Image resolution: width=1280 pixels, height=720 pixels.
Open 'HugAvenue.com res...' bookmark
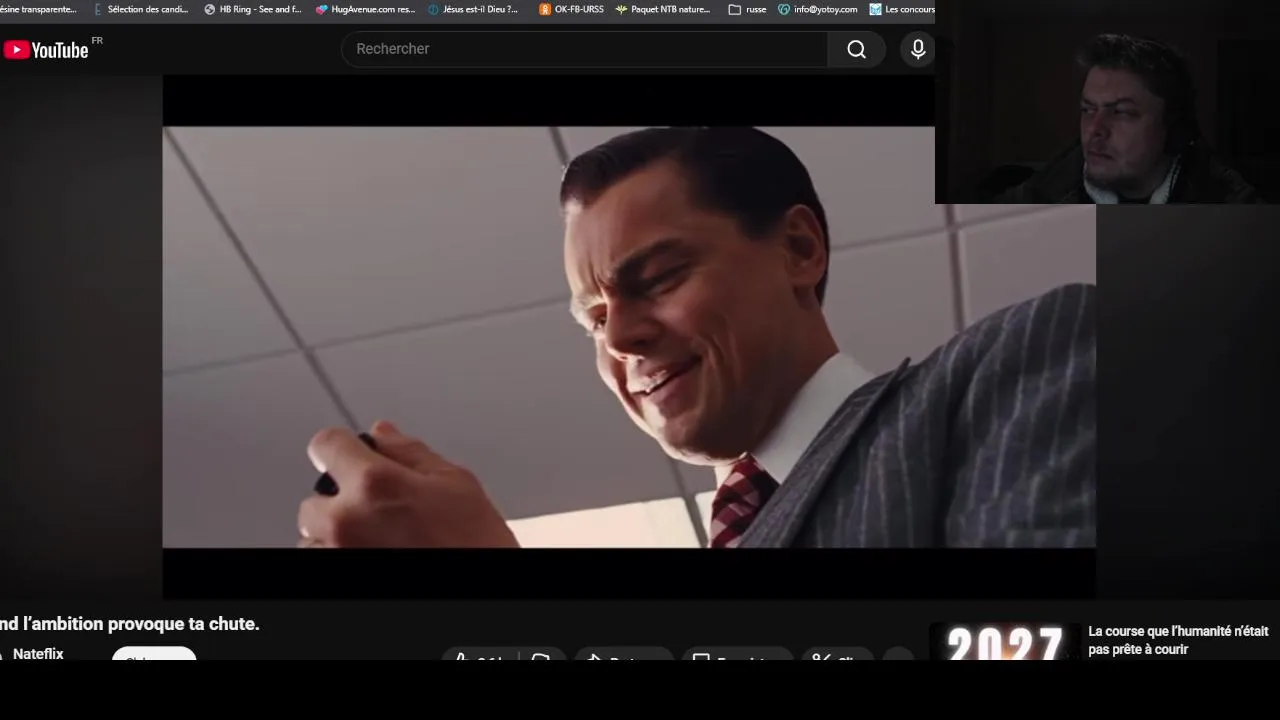click(365, 9)
